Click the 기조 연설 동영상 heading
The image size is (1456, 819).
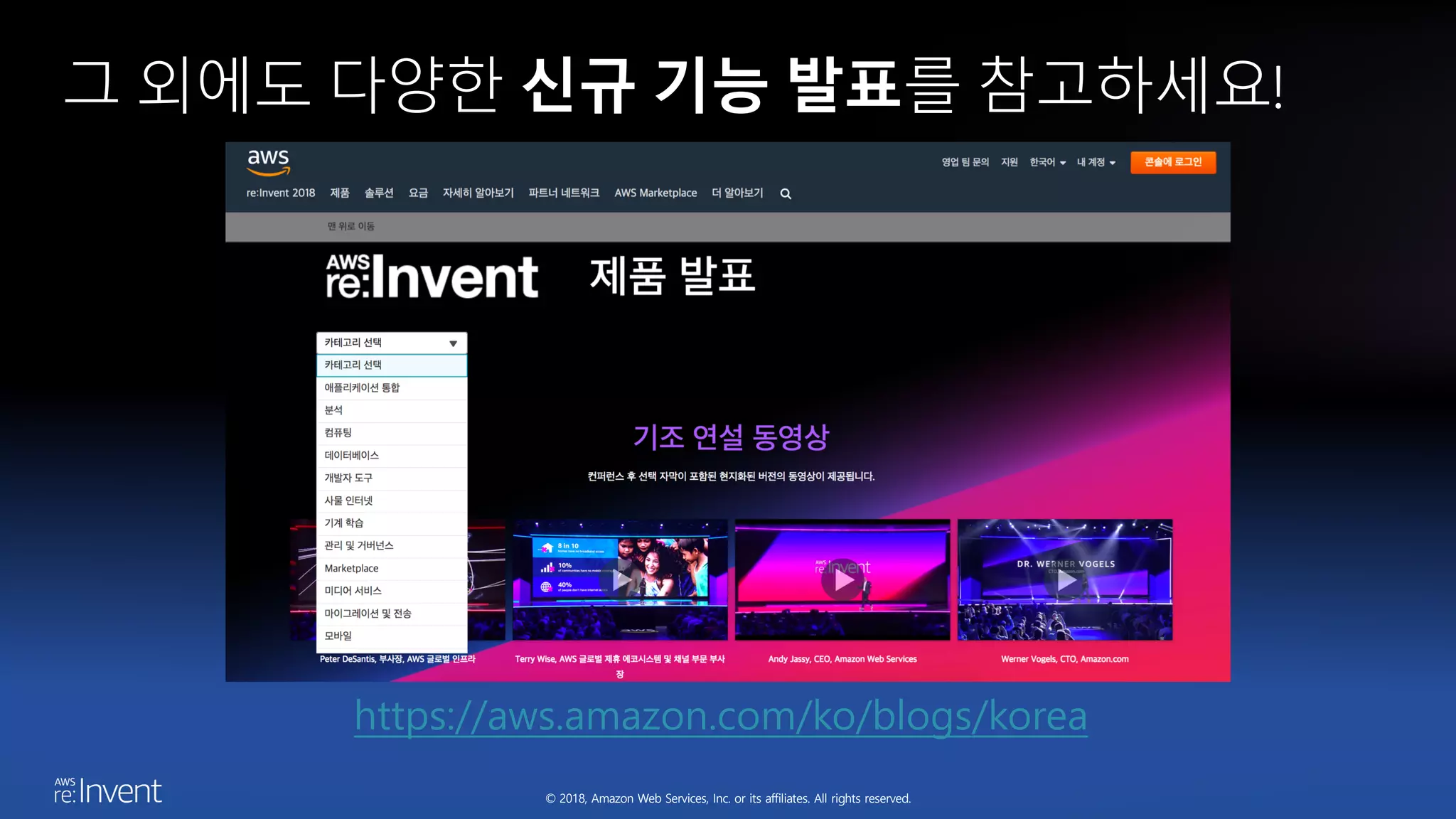(732, 437)
